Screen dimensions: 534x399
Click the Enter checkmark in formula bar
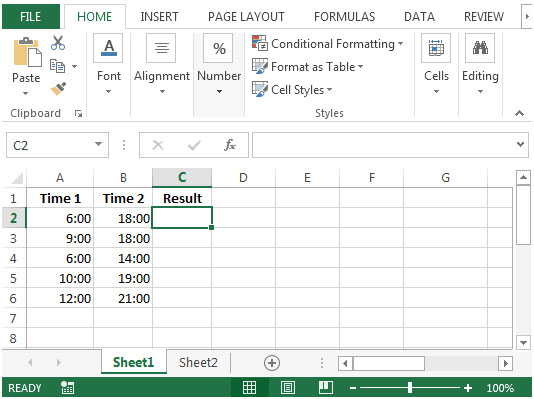tap(194, 145)
